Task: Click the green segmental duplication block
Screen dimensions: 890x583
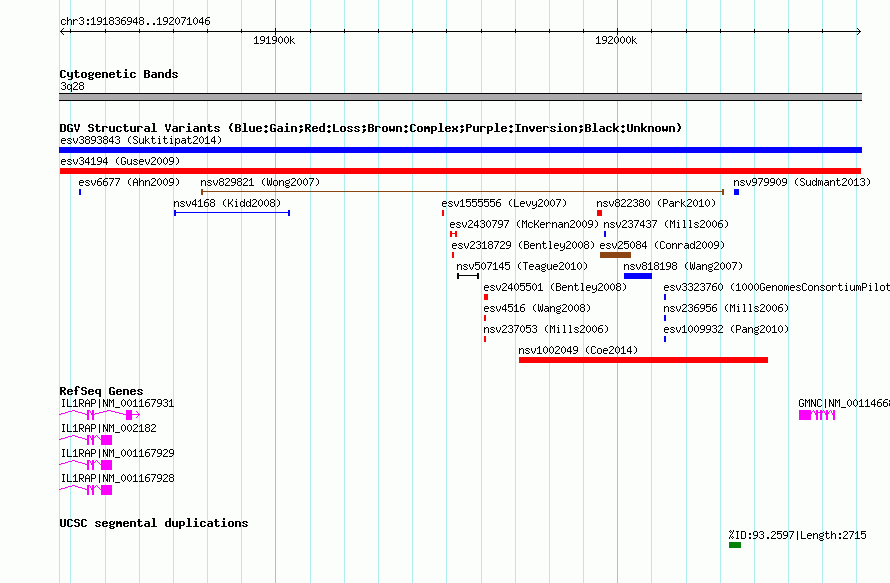Action: pos(735,545)
